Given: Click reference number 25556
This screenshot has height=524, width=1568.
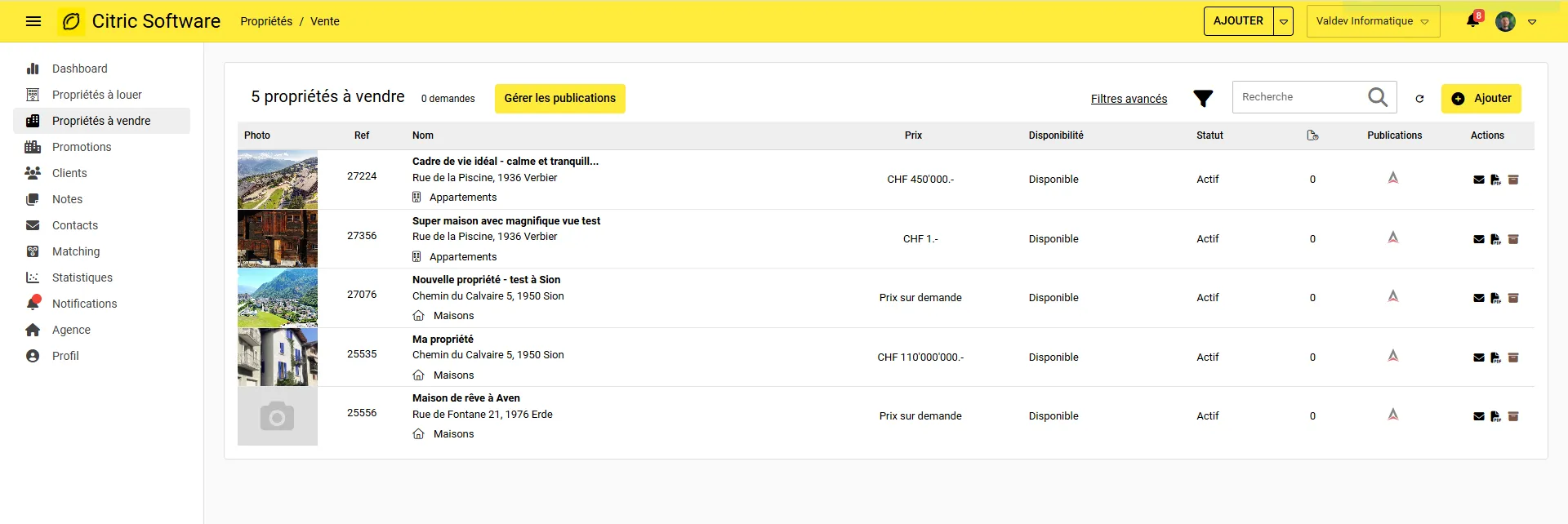Looking at the screenshot, I should click(x=362, y=413).
